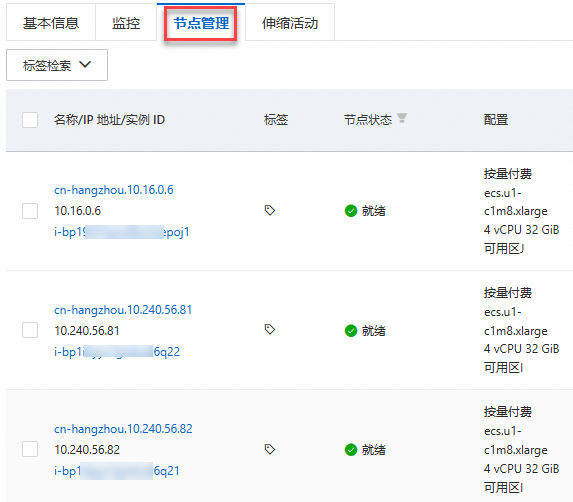Click the IP text 10.240.56.82
This screenshot has height=502, width=573.
tap(87, 450)
